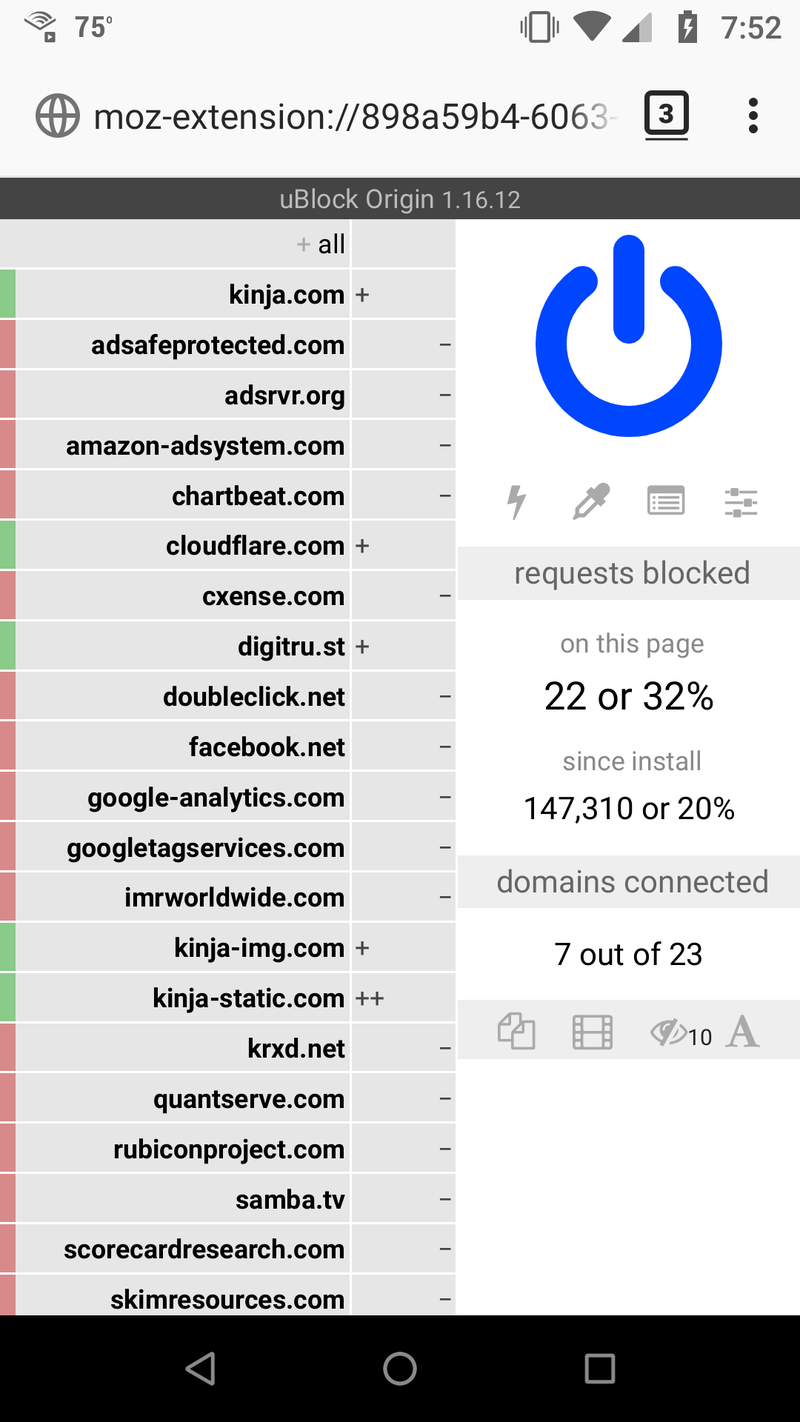
Task: Open the dashboard sliders icon
Action: tap(741, 501)
